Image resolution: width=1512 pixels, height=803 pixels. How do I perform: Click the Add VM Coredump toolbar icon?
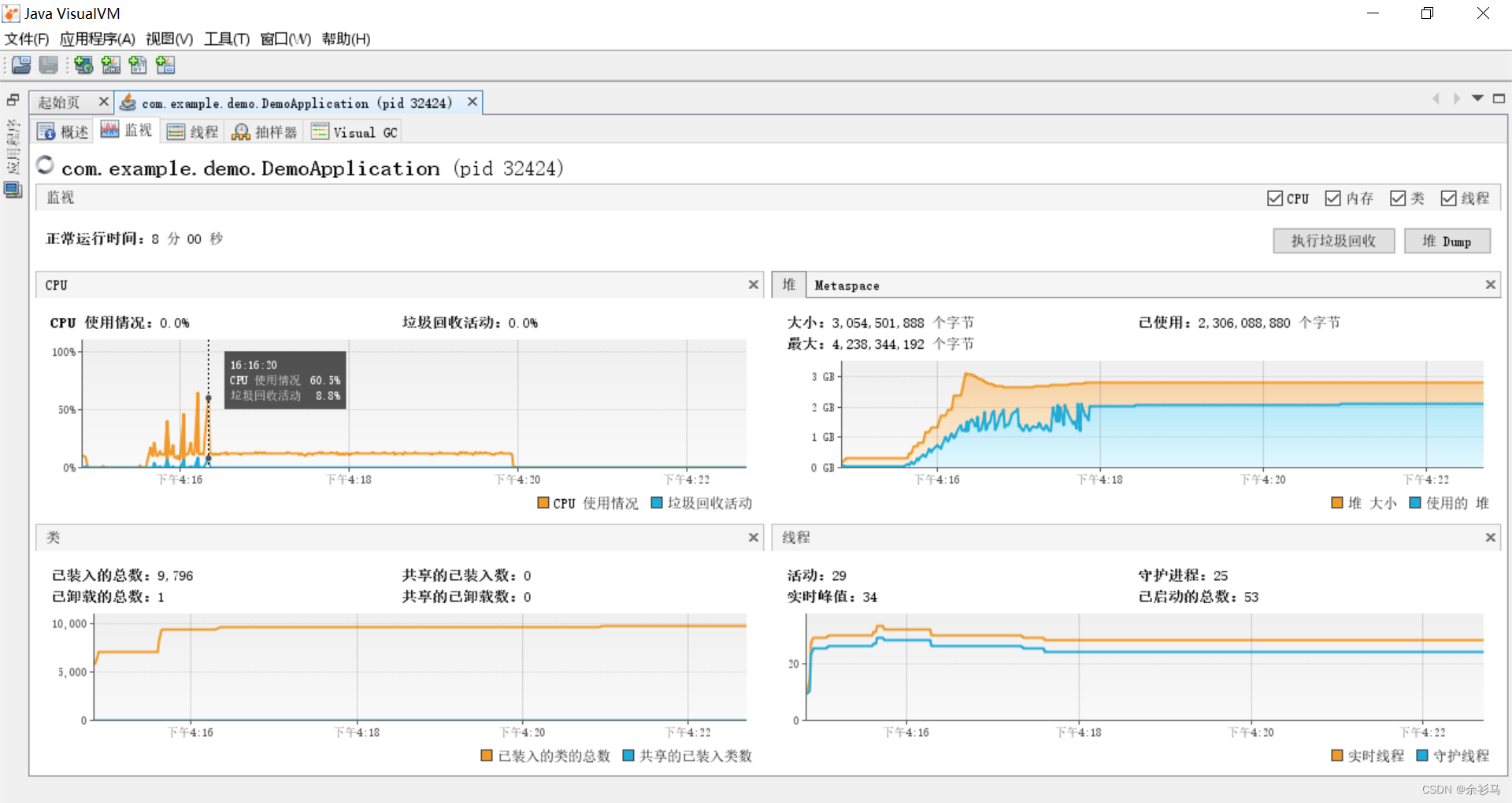click(x=138, y=65)
